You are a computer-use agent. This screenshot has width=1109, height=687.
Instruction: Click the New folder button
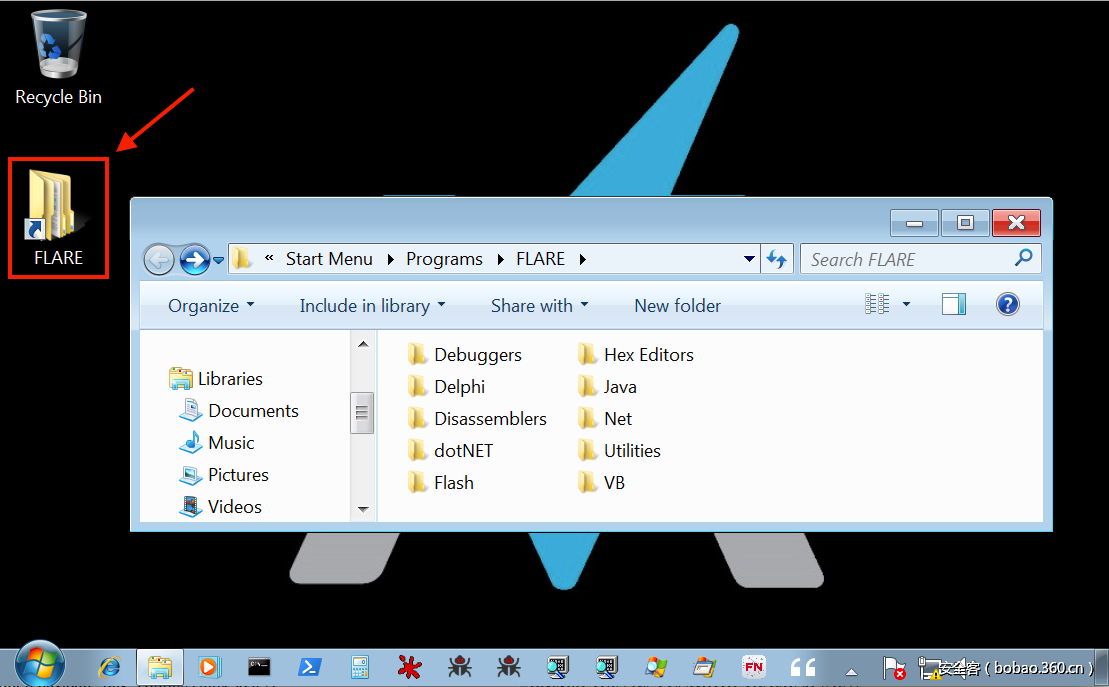pos(677,306)
